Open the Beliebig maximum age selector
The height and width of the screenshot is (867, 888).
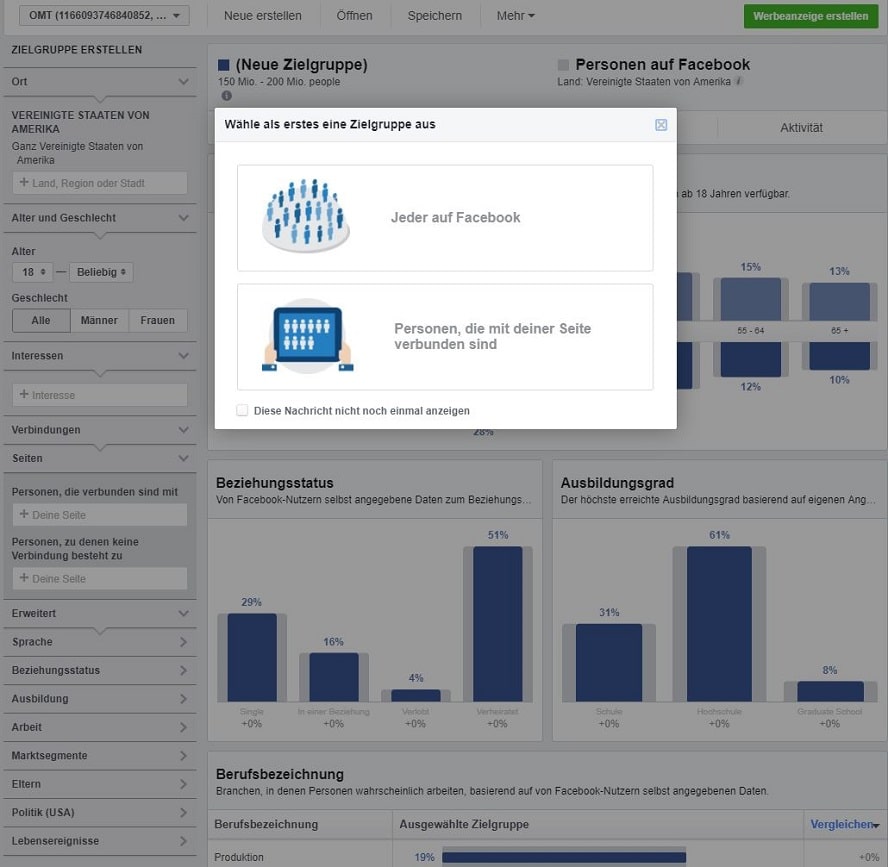click(101, 272)
